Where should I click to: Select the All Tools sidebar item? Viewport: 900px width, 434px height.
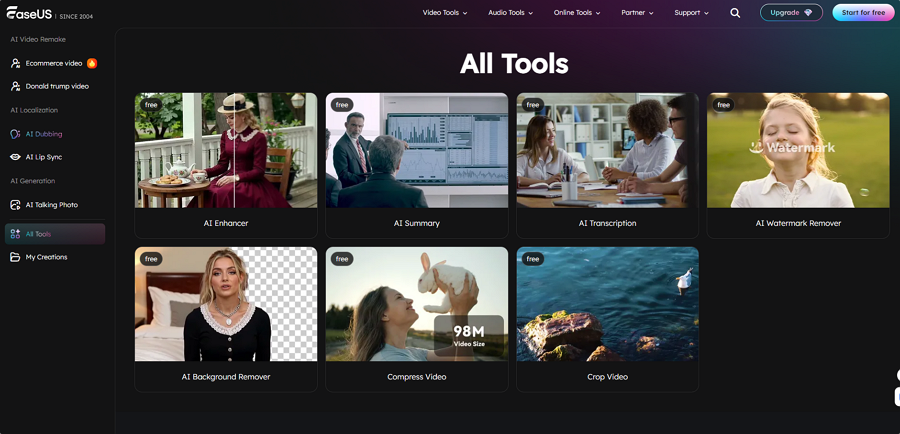pyautogui.click(x=55, y=234)
